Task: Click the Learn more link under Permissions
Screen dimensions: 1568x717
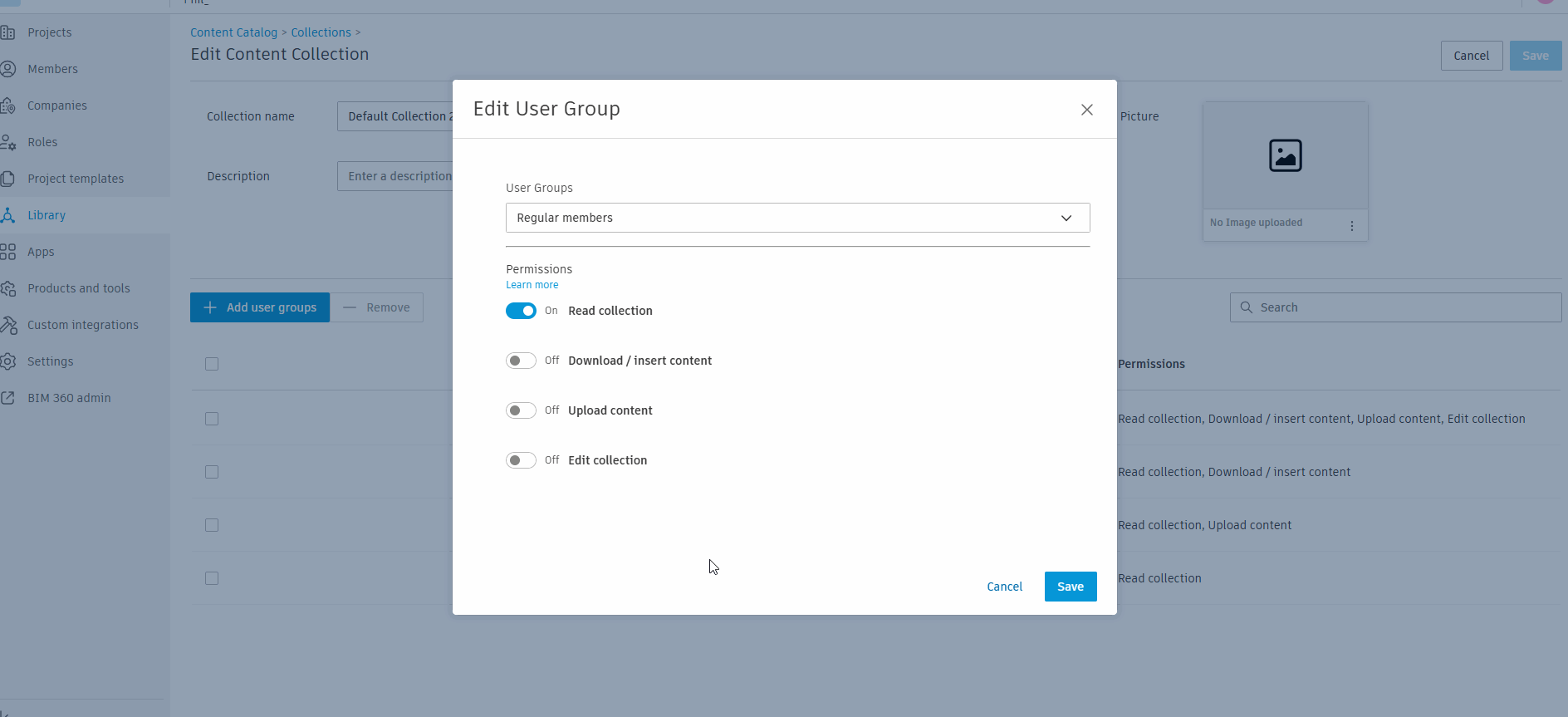Action: click(532, 285)
